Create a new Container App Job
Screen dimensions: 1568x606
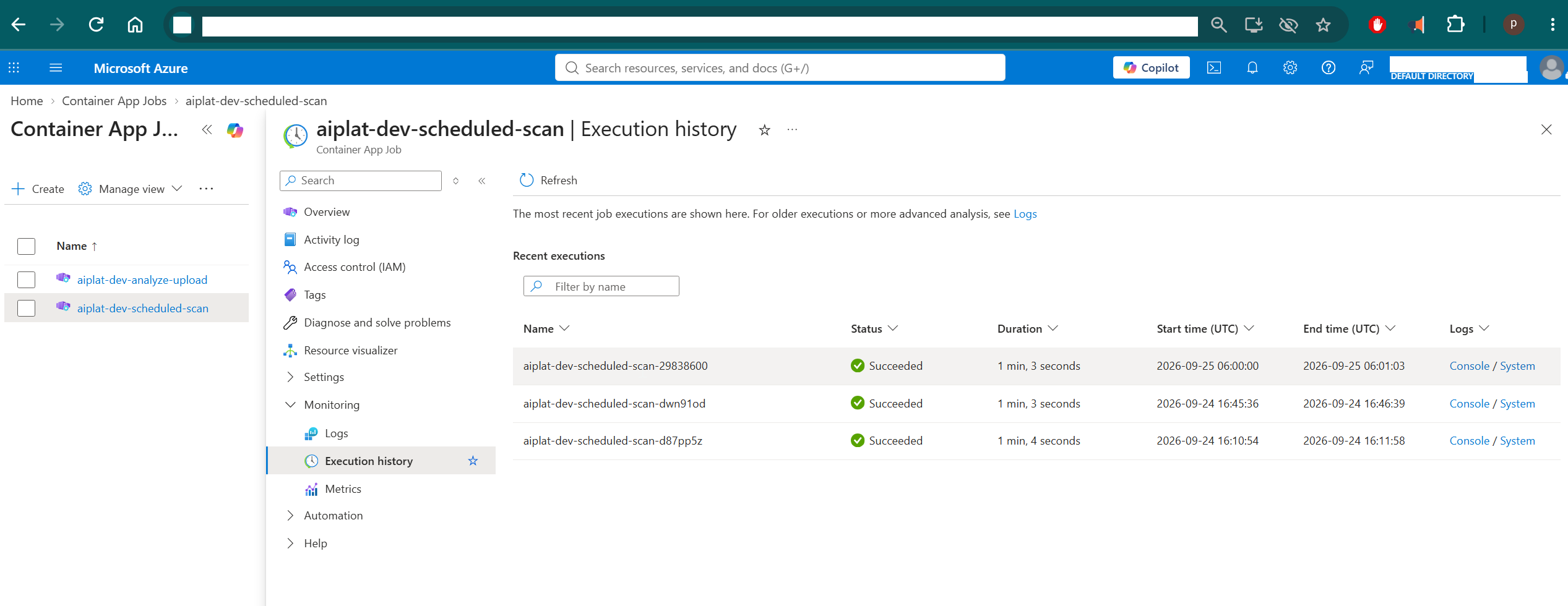click(38, 189)
